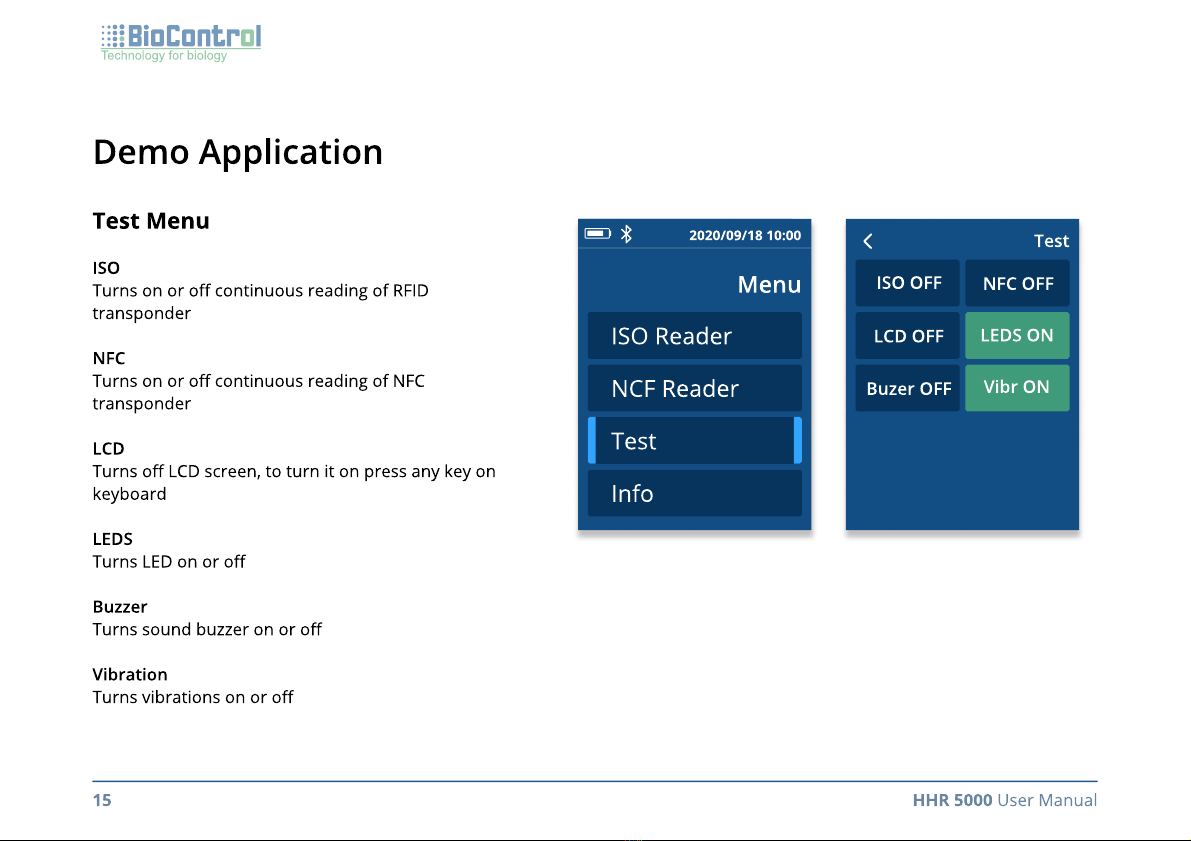Toggle the LCD OFF button
Image resolution: width=1191 pixels, height=841 pixels.
pos(908,336)
